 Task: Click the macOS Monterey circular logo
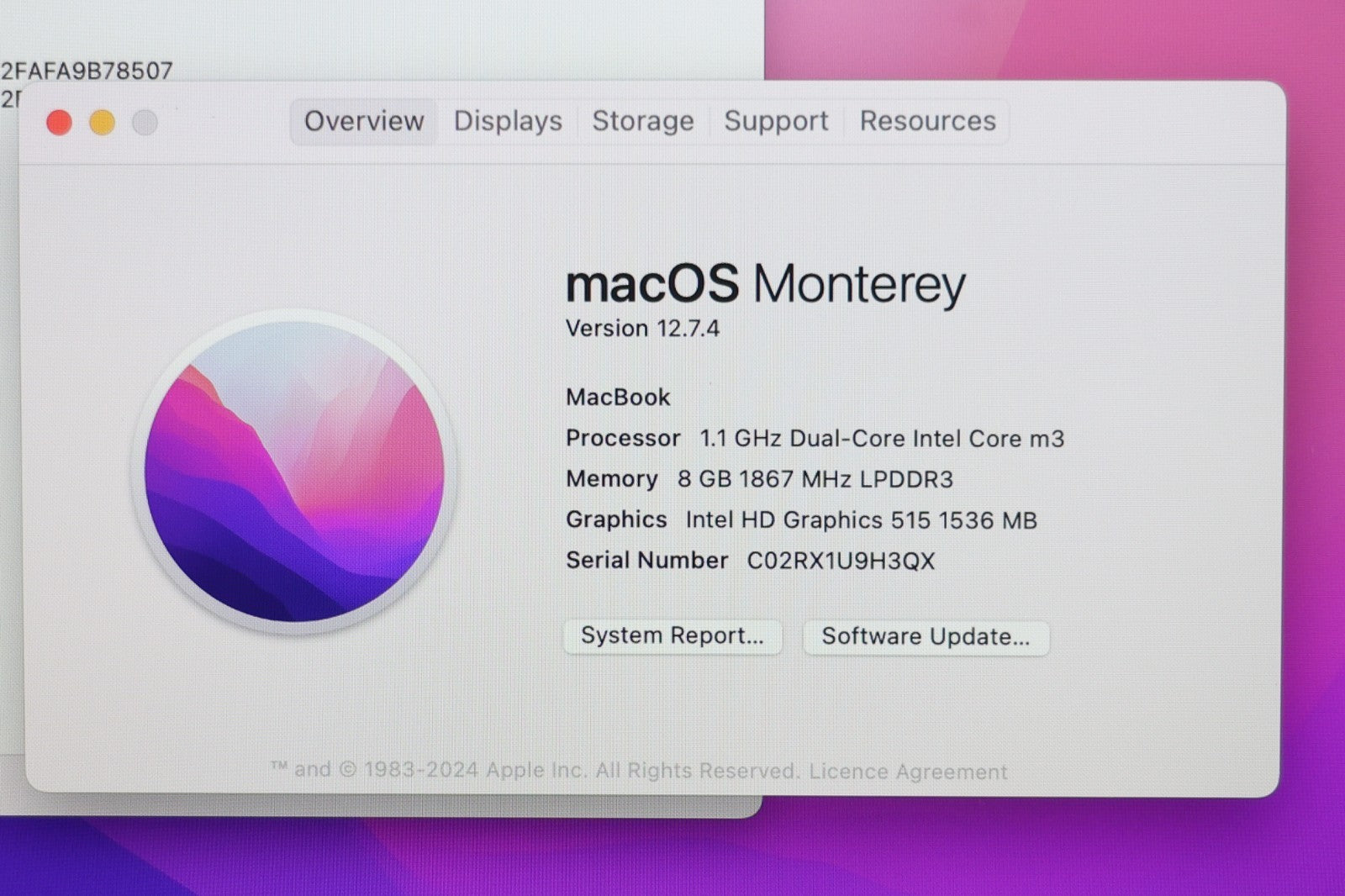(294, 472)
